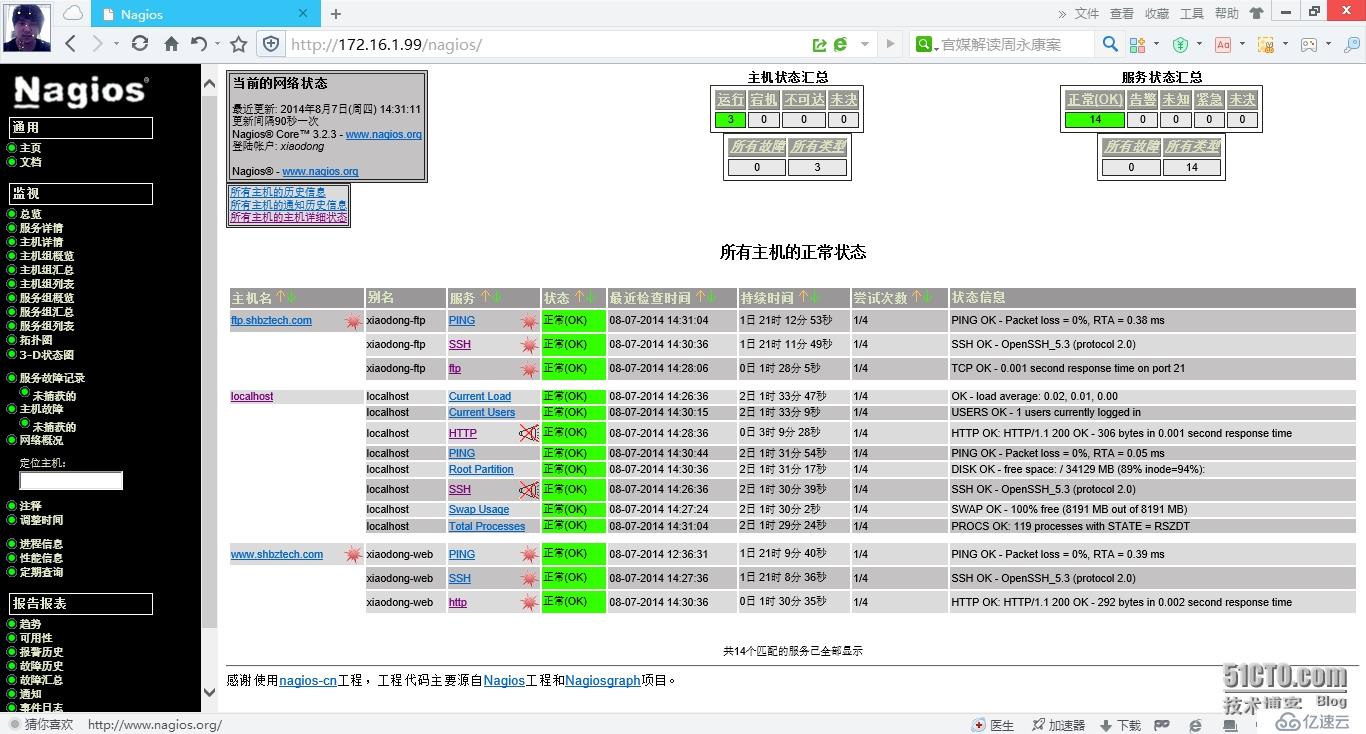The image size is (1366, 734).
Task: Open the 帮助 menu
Action: [x=1227, y=14]
